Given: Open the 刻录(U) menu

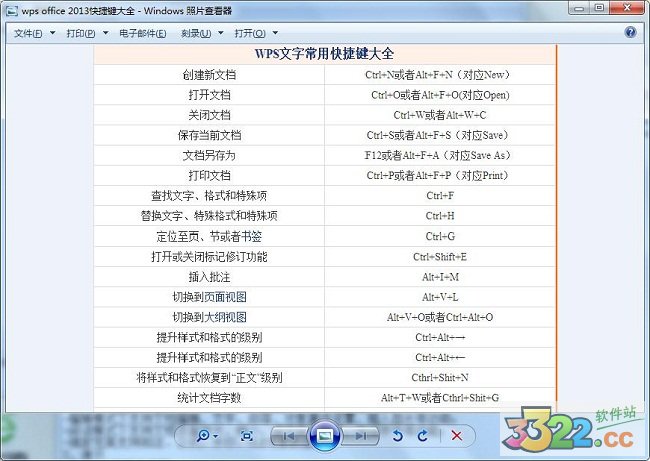Looking at the screenshot, I should pos(196,33).
